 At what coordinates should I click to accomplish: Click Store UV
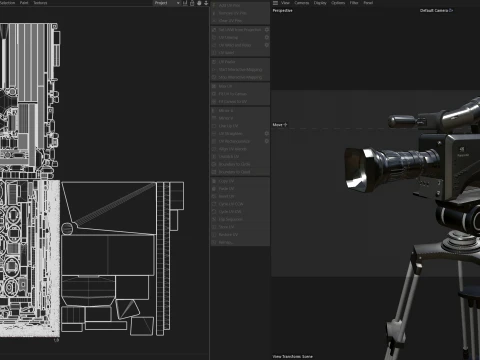click(x=240, y=227)
